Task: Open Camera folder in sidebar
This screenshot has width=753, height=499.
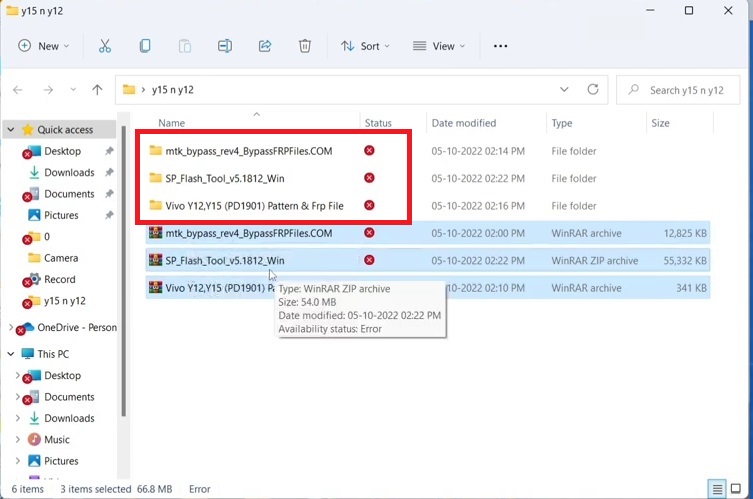Action: 61,258
